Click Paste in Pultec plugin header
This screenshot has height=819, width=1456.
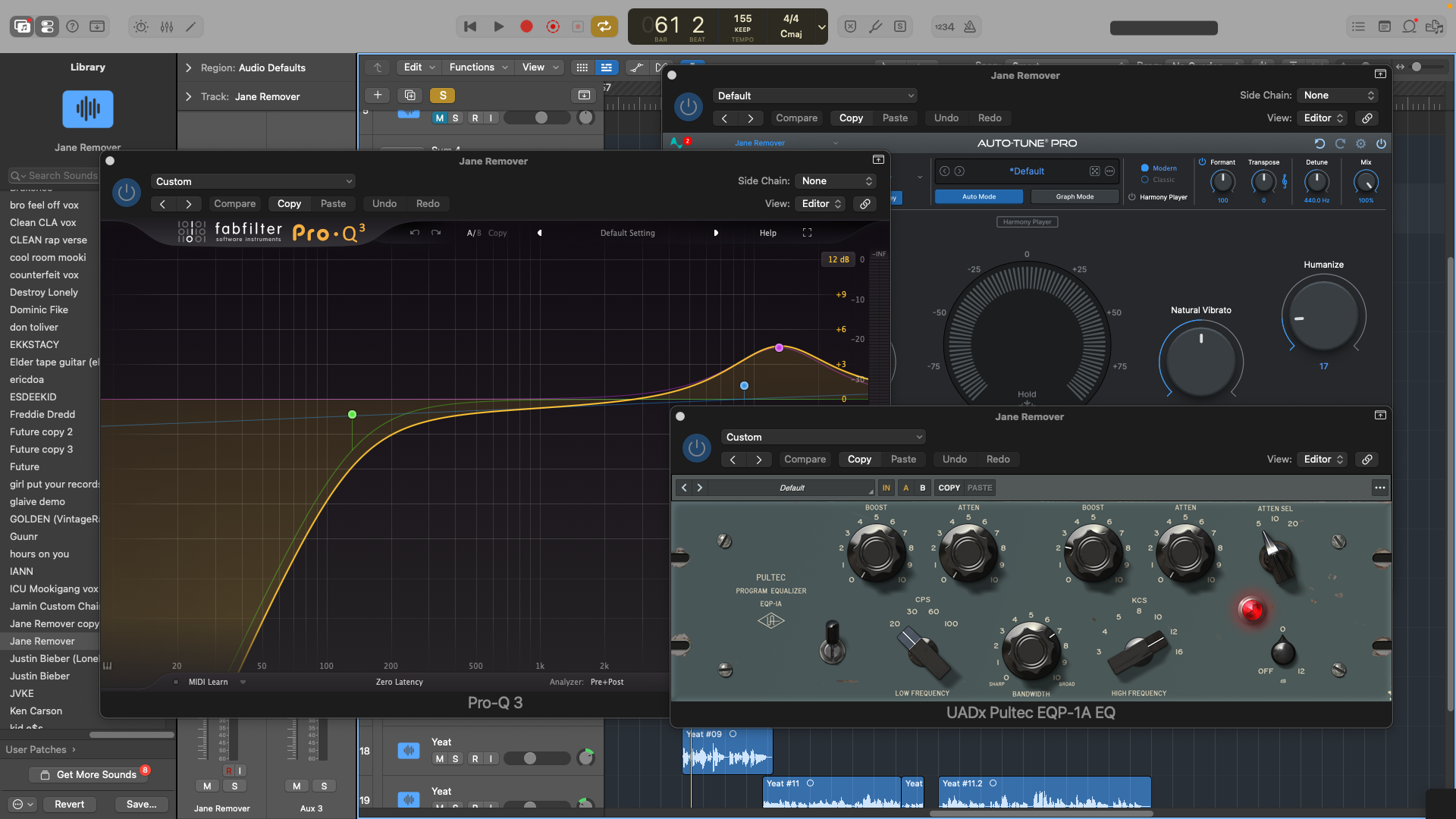903,460
